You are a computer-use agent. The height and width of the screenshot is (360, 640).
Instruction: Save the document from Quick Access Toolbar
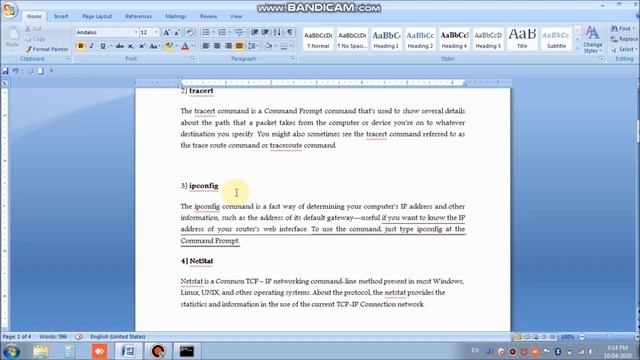(x=5, y=71)
